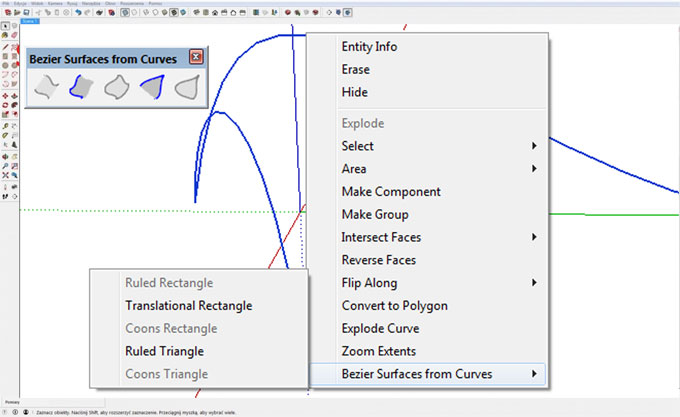The width and height of the screenshot is (680, 417).
Task: Click the Ruled Triangle icon in Bezier toolbar
Action: click(151, 88)
